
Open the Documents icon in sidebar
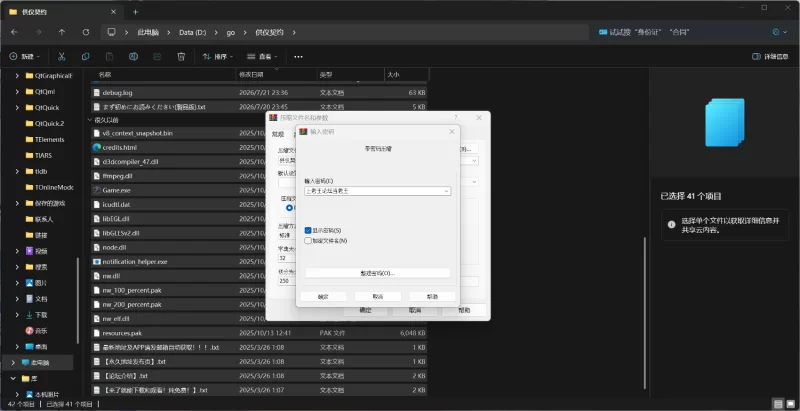pos(30,299)
